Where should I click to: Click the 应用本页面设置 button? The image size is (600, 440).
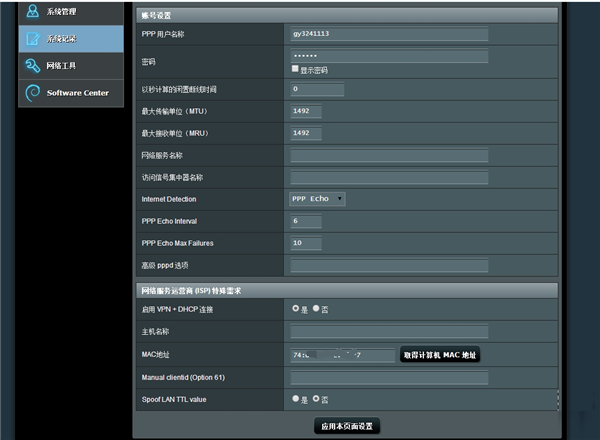pos(346,426)
